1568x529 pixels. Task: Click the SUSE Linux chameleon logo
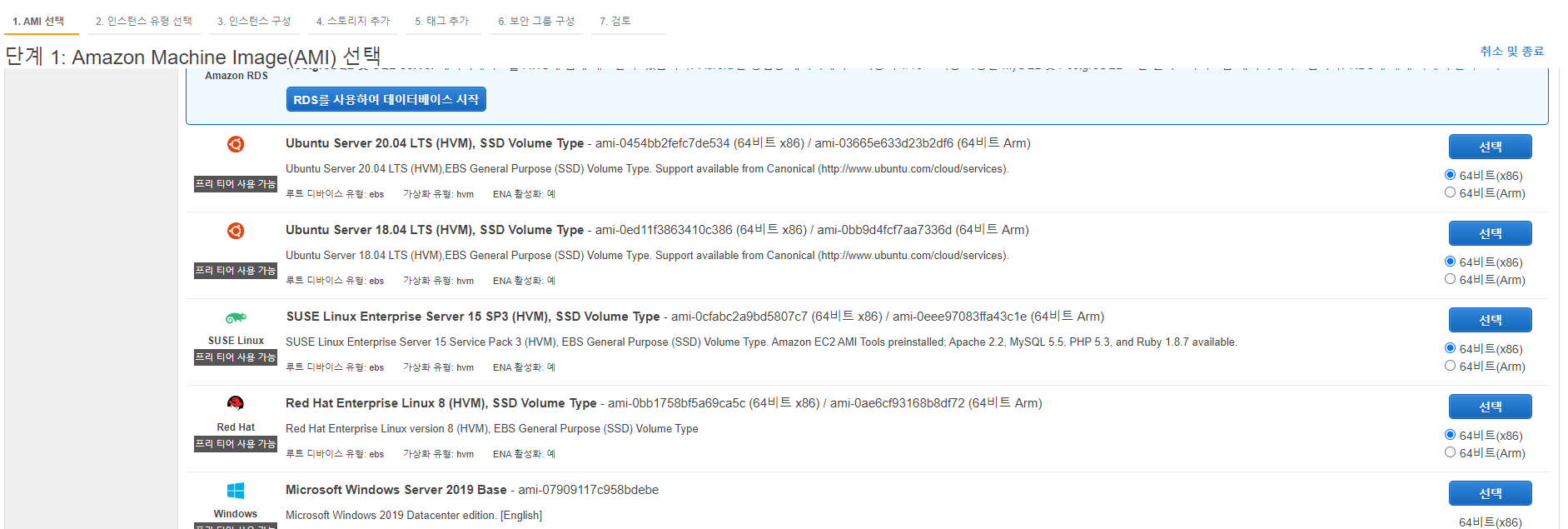(236, 317)
